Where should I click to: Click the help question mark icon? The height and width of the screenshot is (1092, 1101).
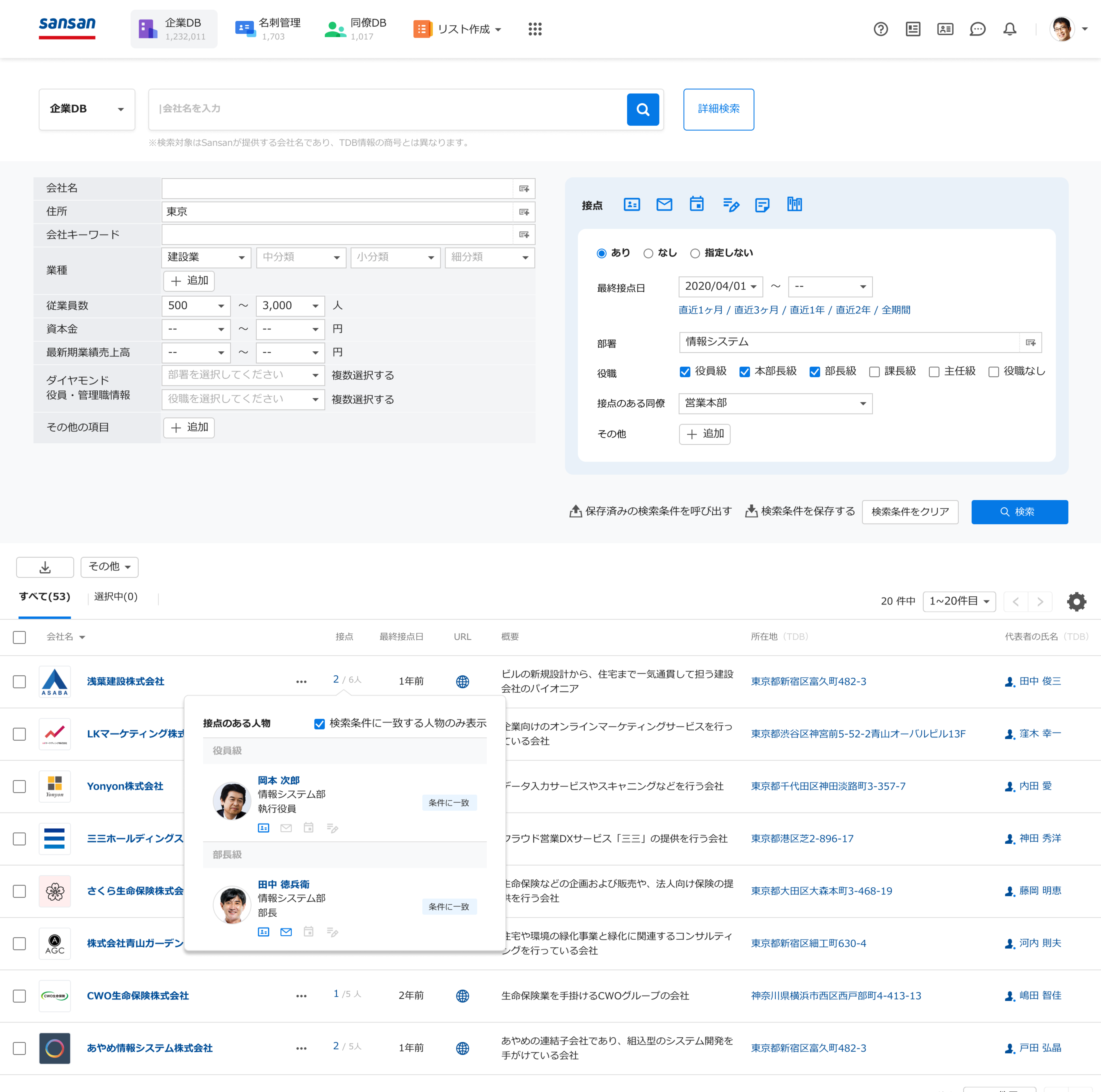[x=881, y=29]
